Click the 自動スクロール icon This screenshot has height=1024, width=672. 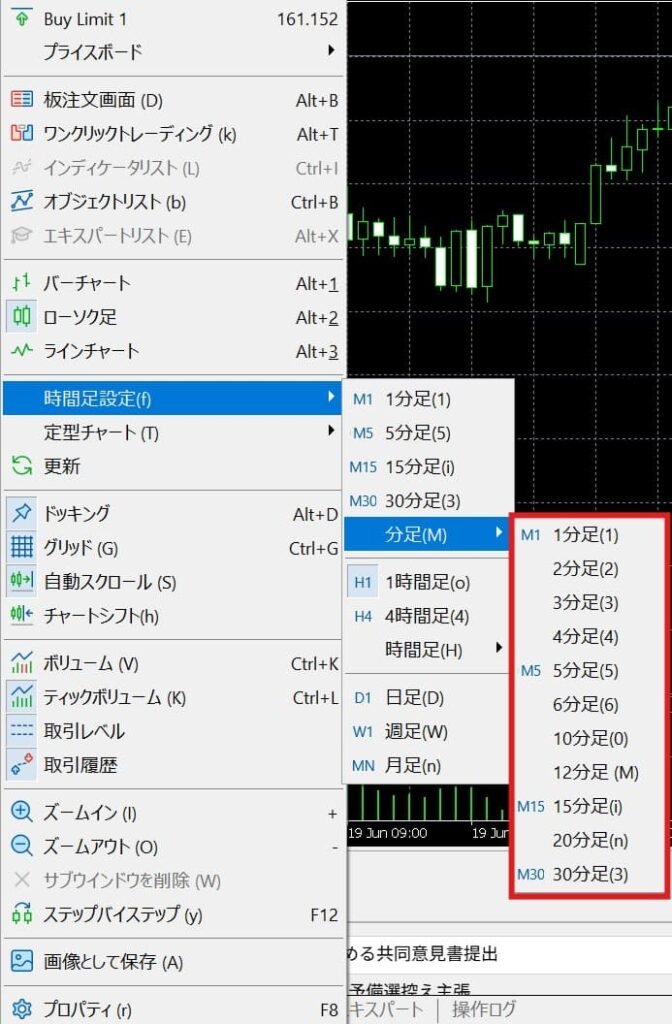(22, 581)
